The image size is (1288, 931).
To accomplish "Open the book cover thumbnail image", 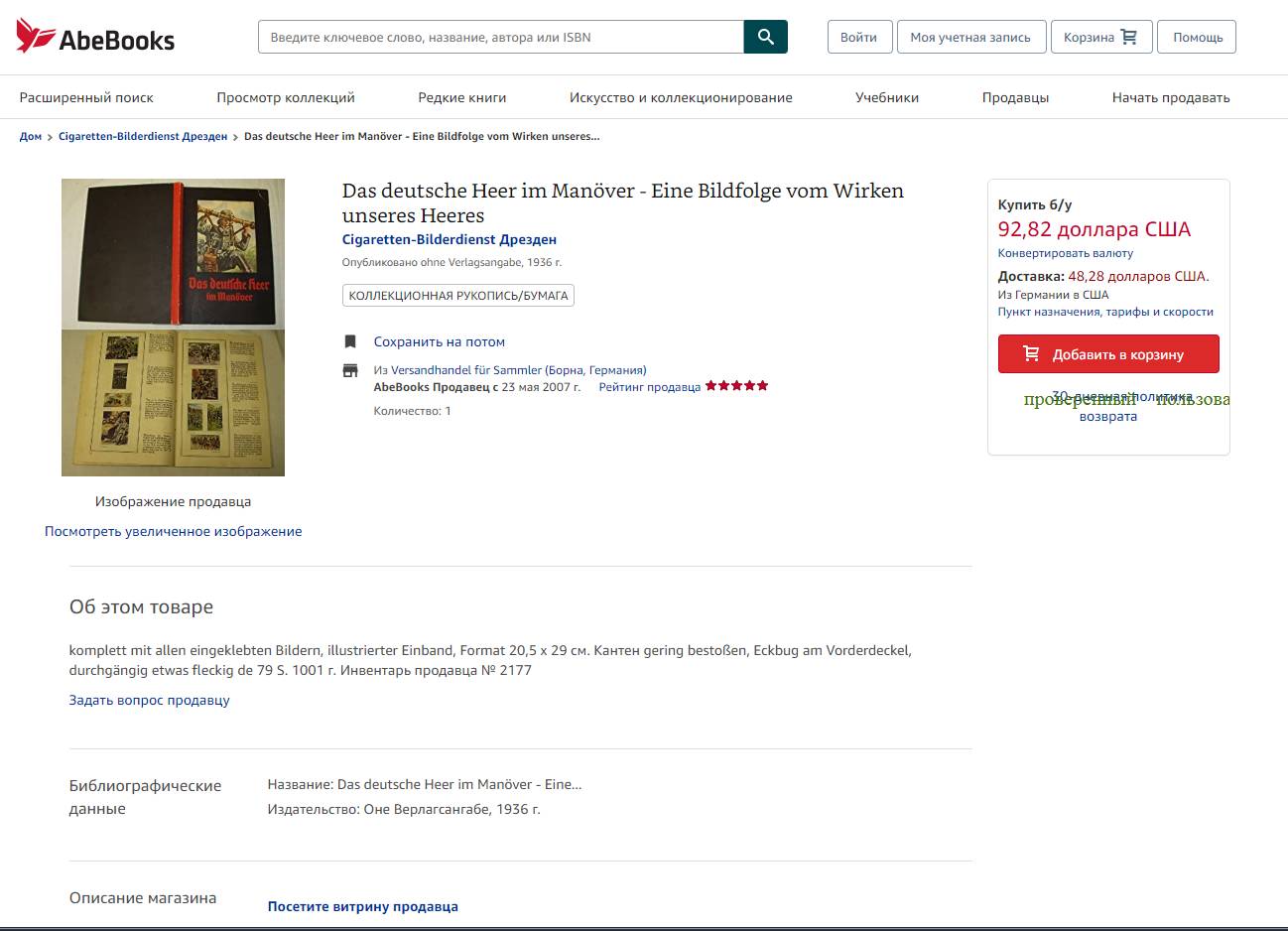I will pos(173,328).
